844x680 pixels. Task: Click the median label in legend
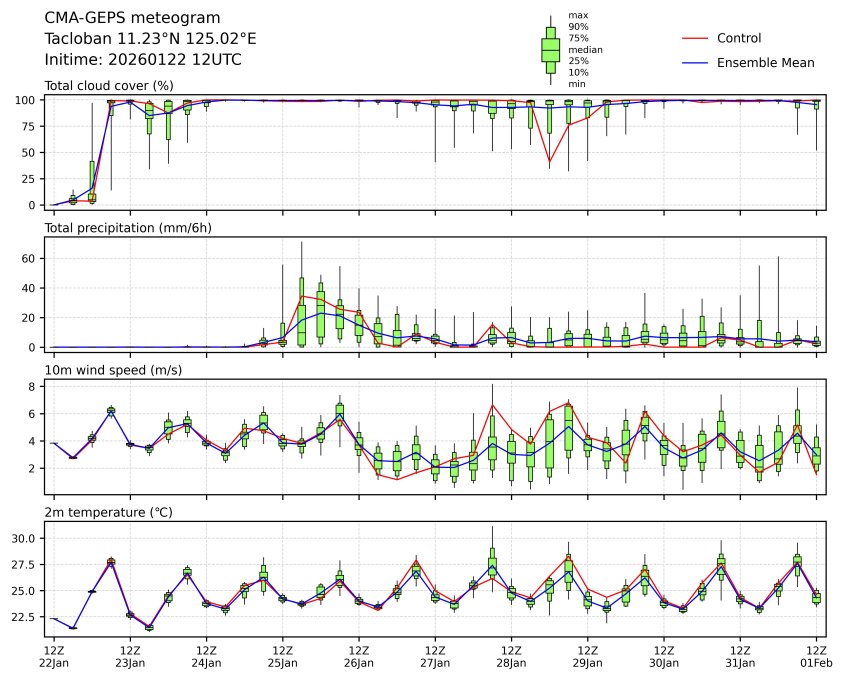583,49
